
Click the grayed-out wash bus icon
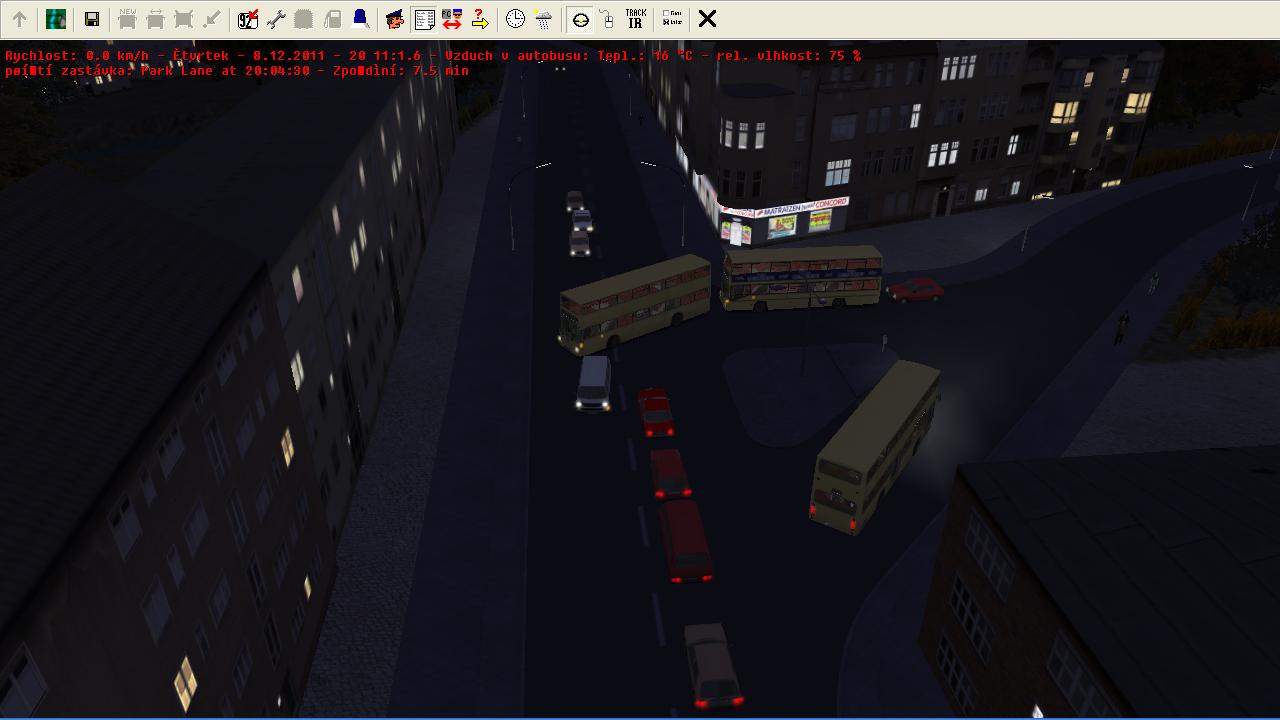point(304,19)
